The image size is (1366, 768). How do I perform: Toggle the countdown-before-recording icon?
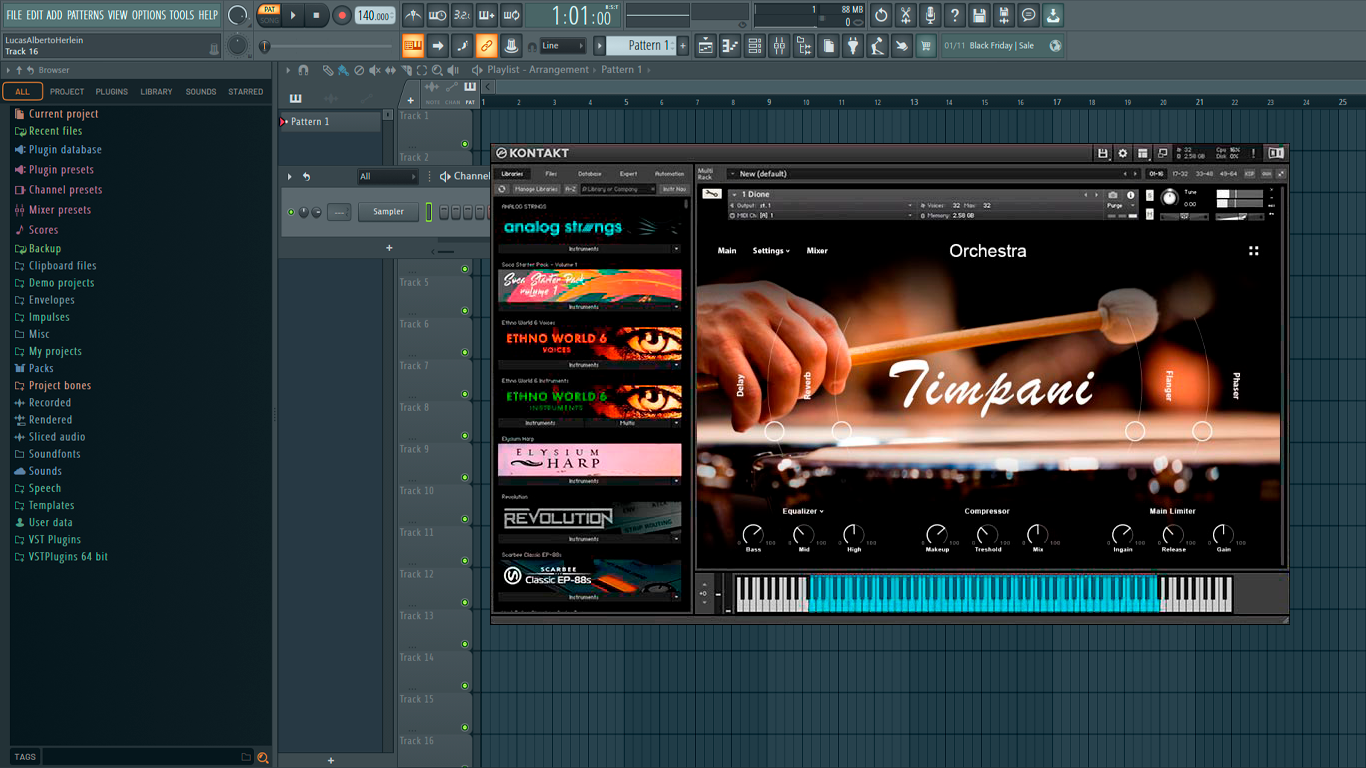point(462,15)
